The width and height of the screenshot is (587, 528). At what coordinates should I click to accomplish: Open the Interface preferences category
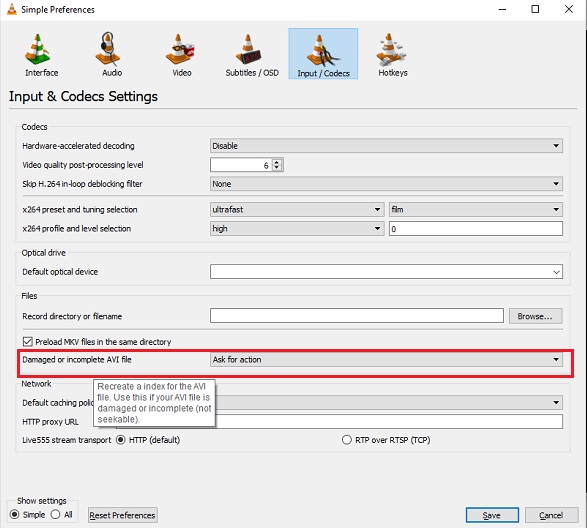click(41, 54)
